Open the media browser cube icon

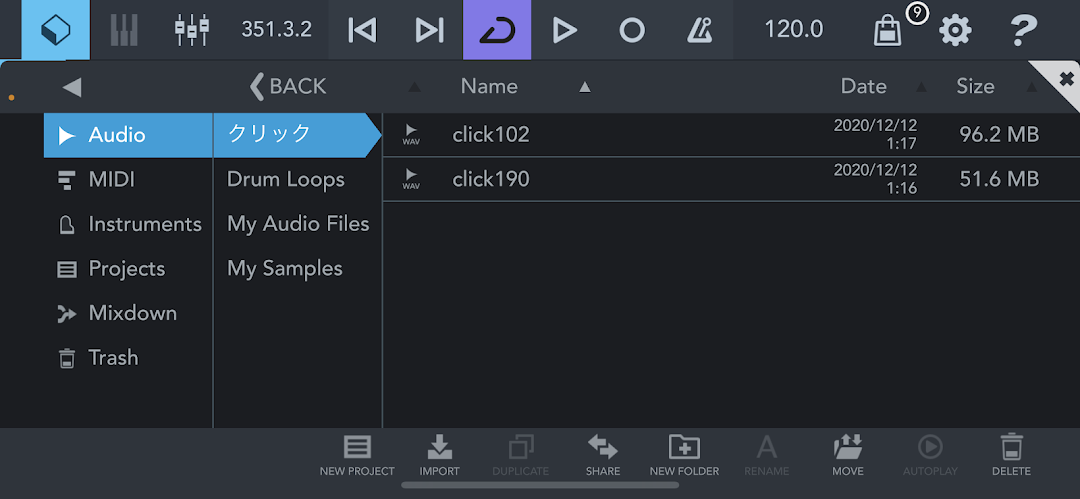click(x=56, y=30)
